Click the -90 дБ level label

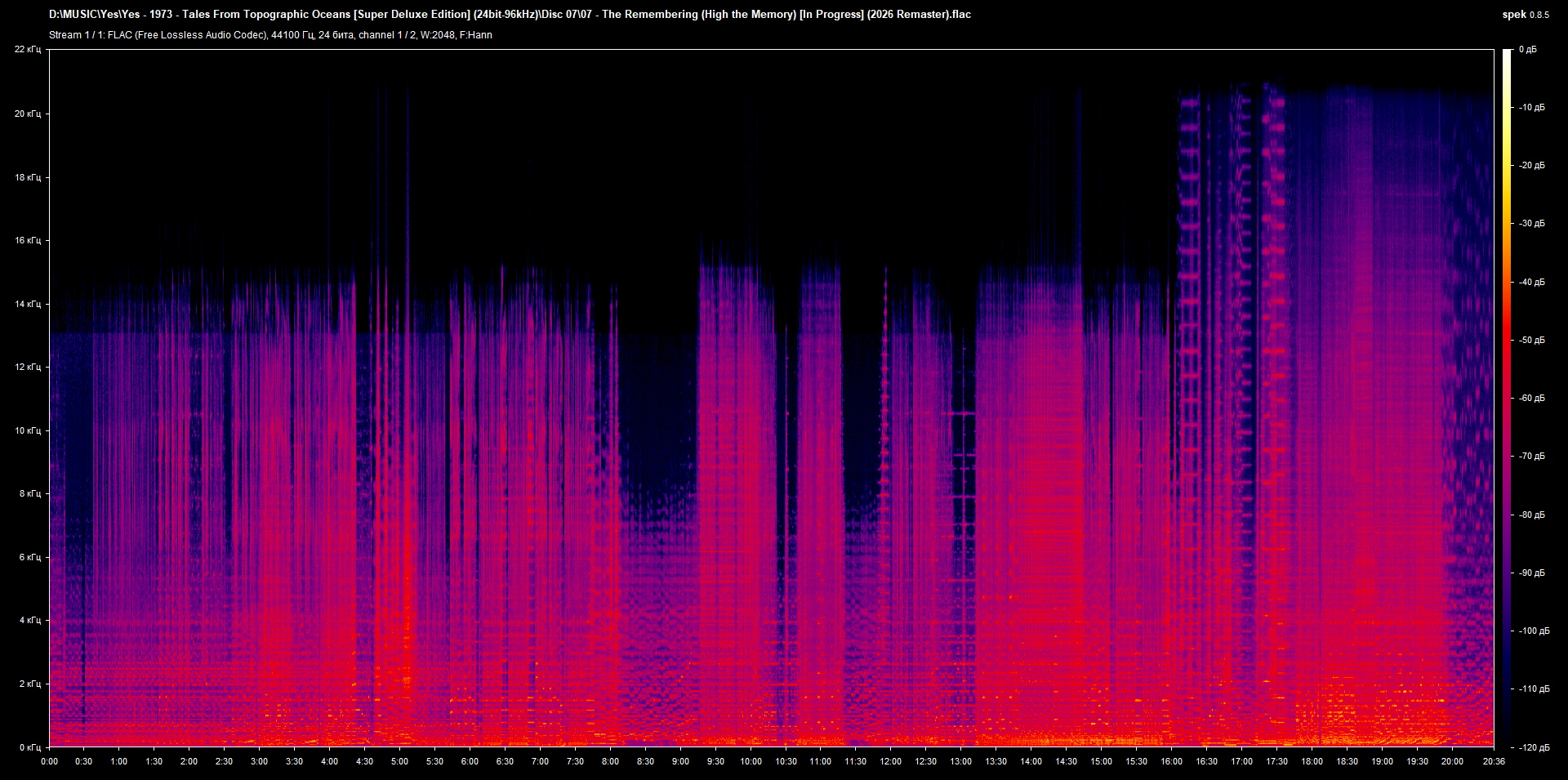coord(1532,573)
